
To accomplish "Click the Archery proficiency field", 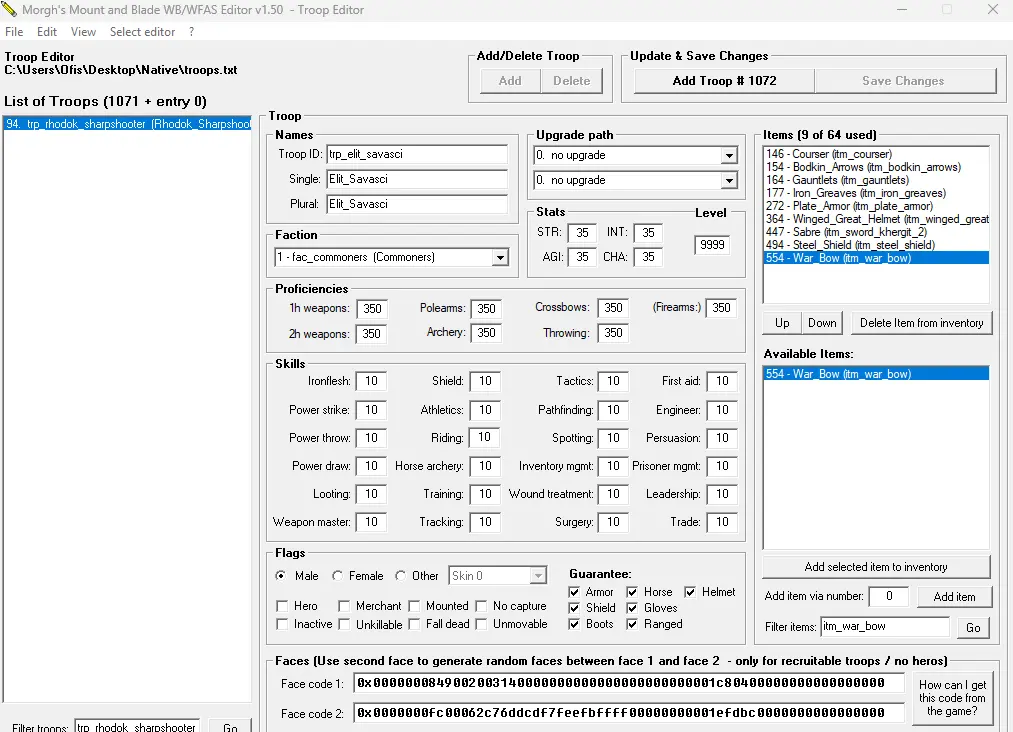I will [486, 333].
